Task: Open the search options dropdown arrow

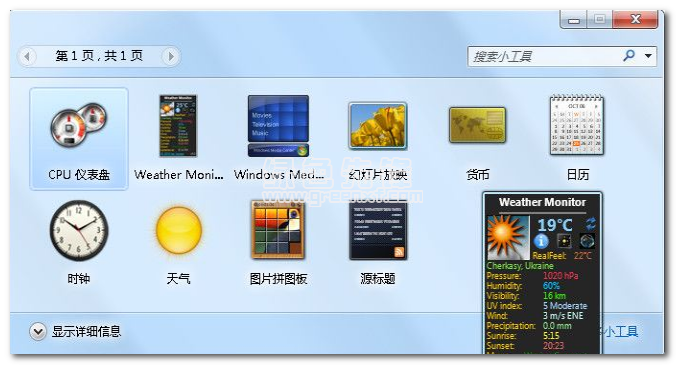Action: click(648, 56)
